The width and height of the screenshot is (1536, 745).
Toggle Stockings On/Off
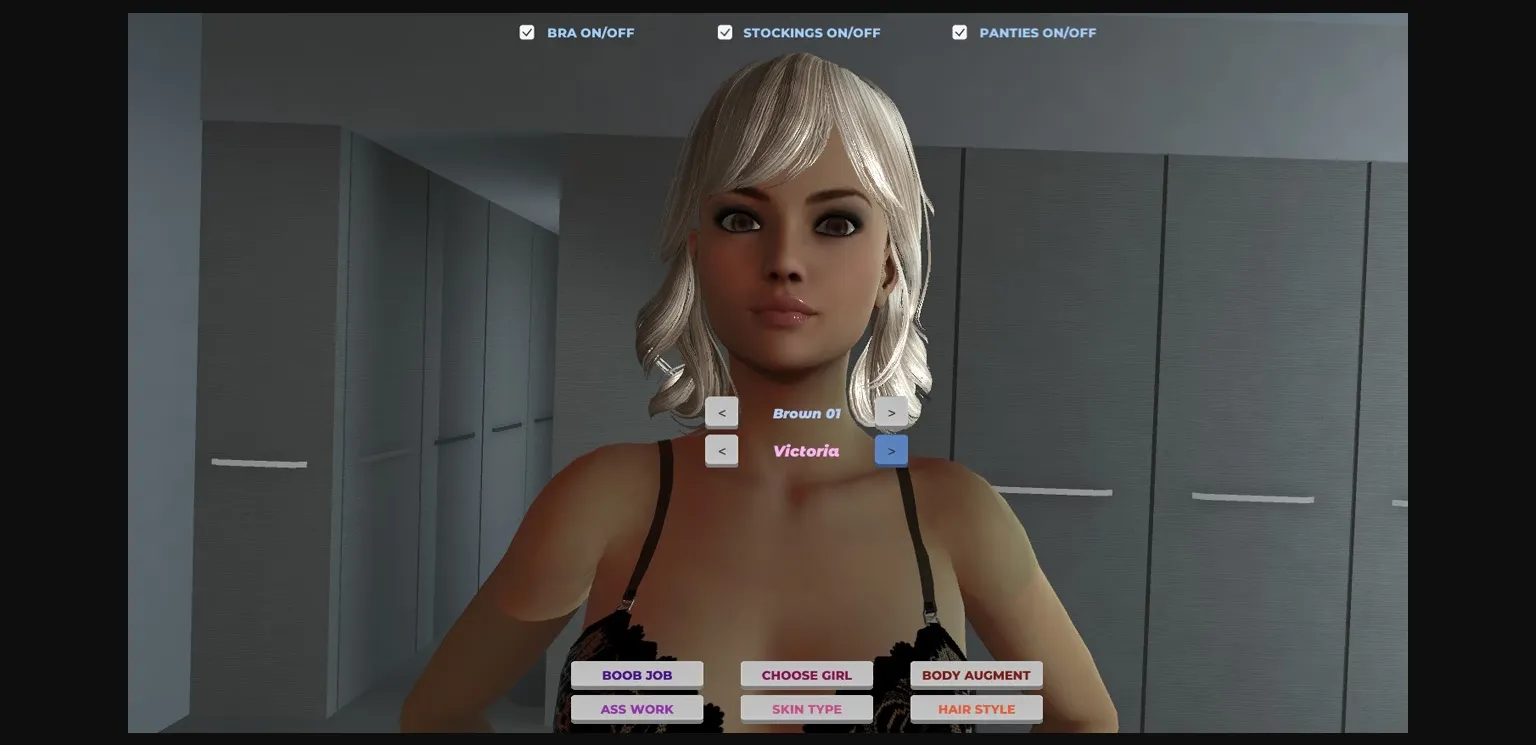click(725, 32)
